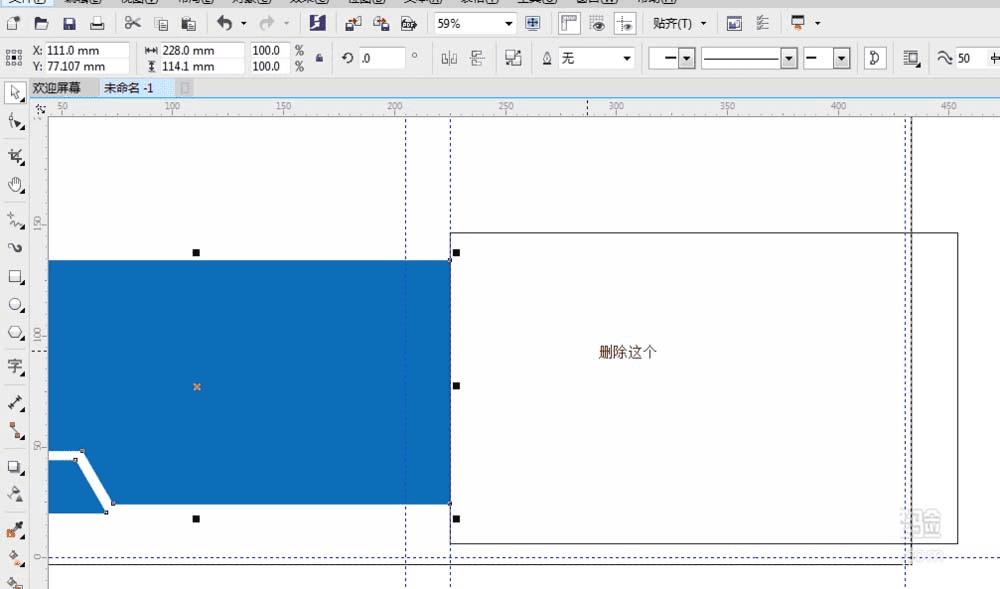Viewport: 1000px width, 589px height.
Task: Expand the outline width dropdown showing 无
Action: [627, 59]
